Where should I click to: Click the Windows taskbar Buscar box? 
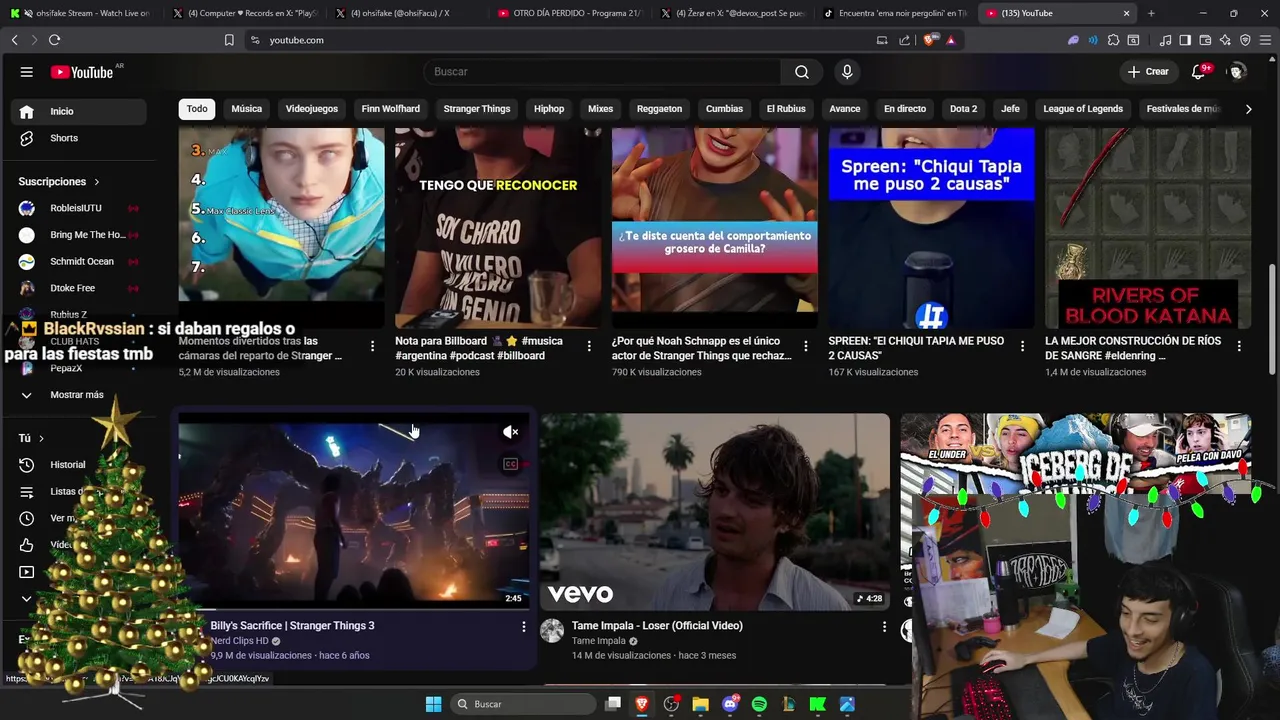click(x=522, y=704)
